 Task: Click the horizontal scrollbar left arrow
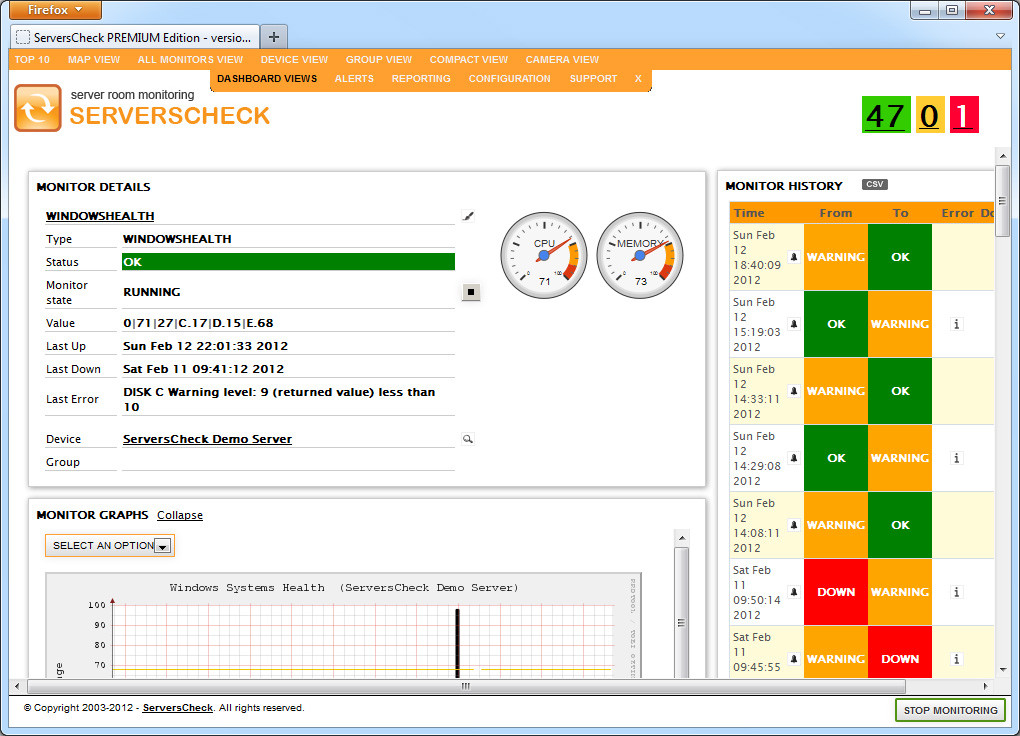(x=17, y=686)
